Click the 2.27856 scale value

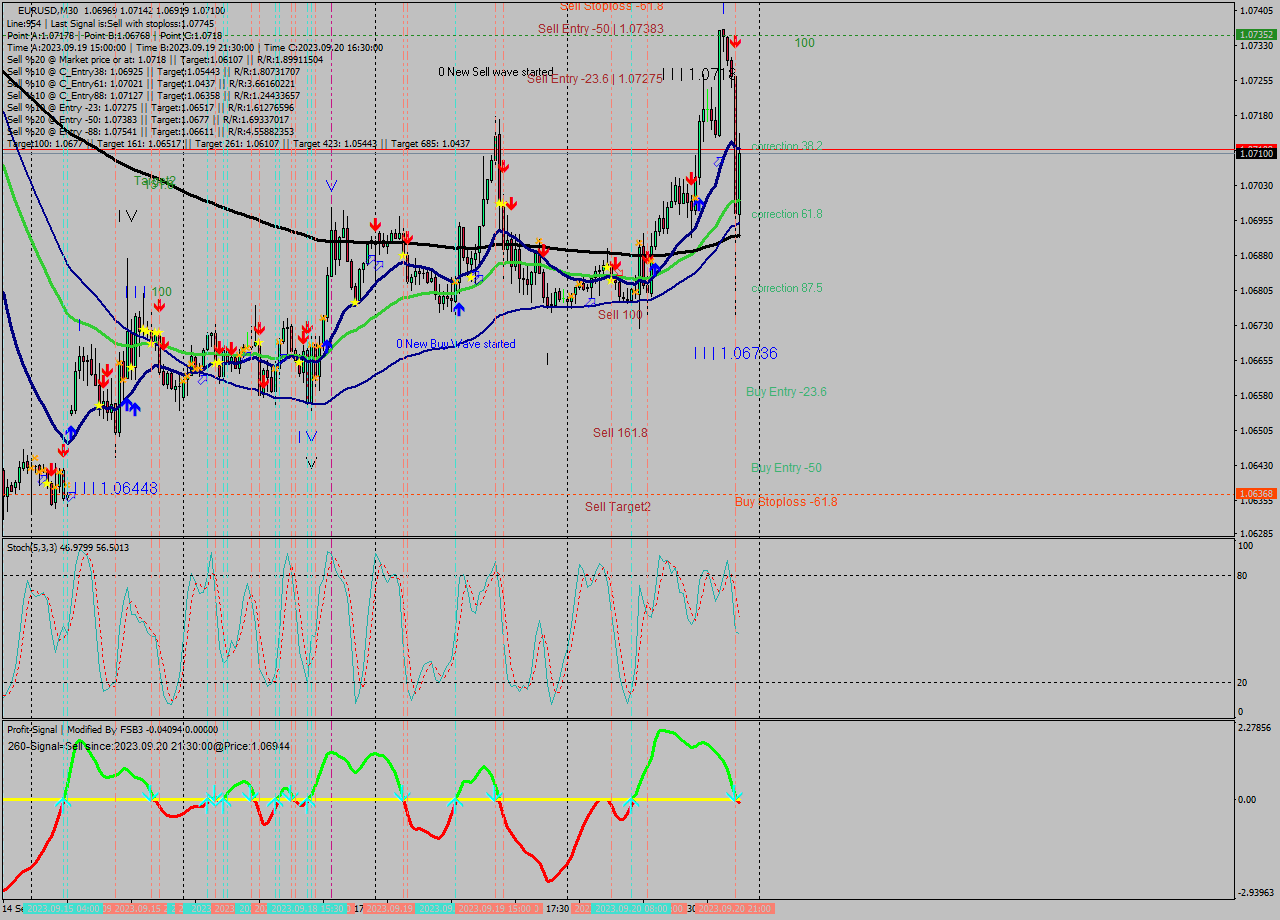[1256, 727]
